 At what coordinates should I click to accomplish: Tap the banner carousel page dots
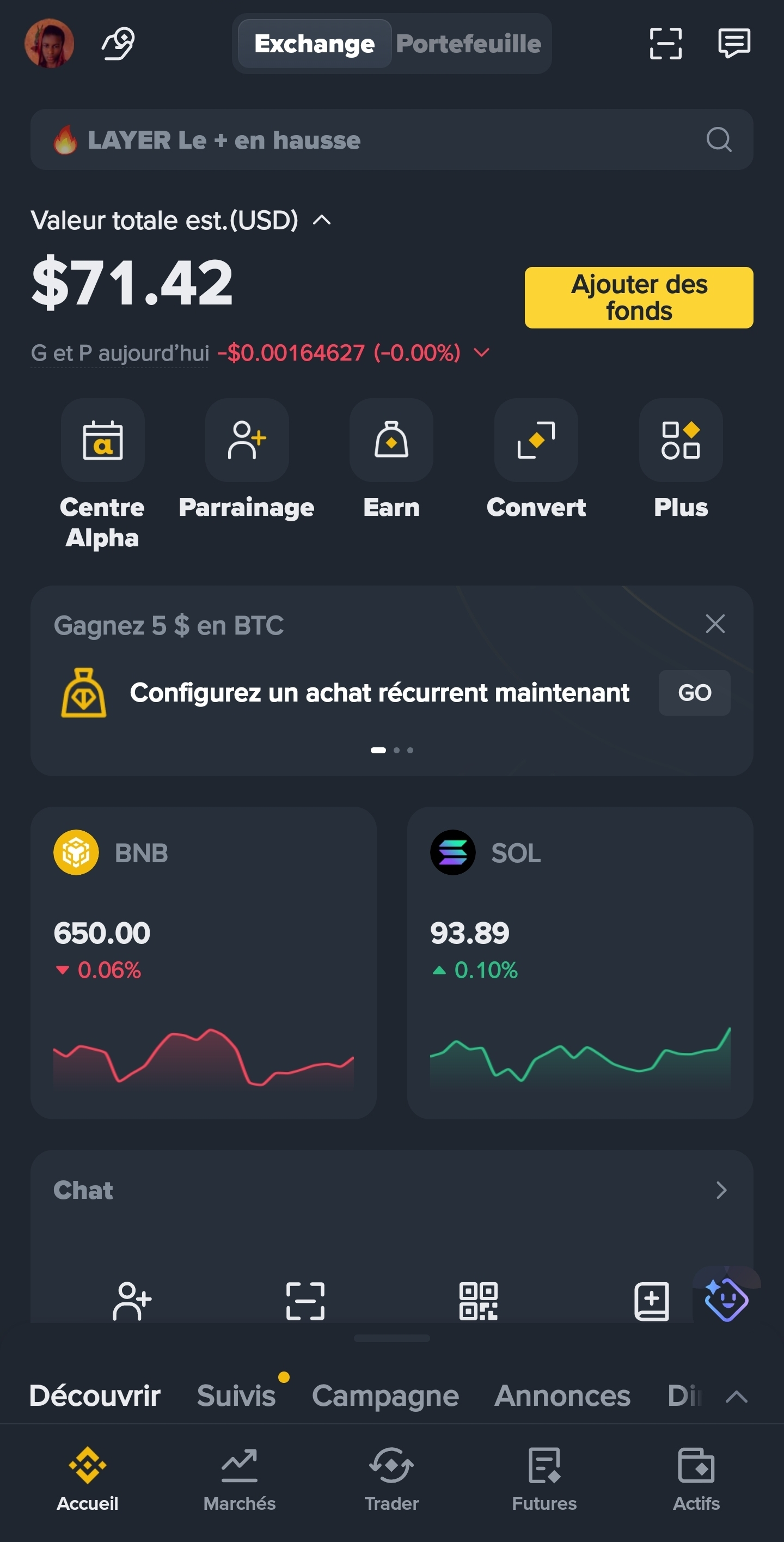391,750
